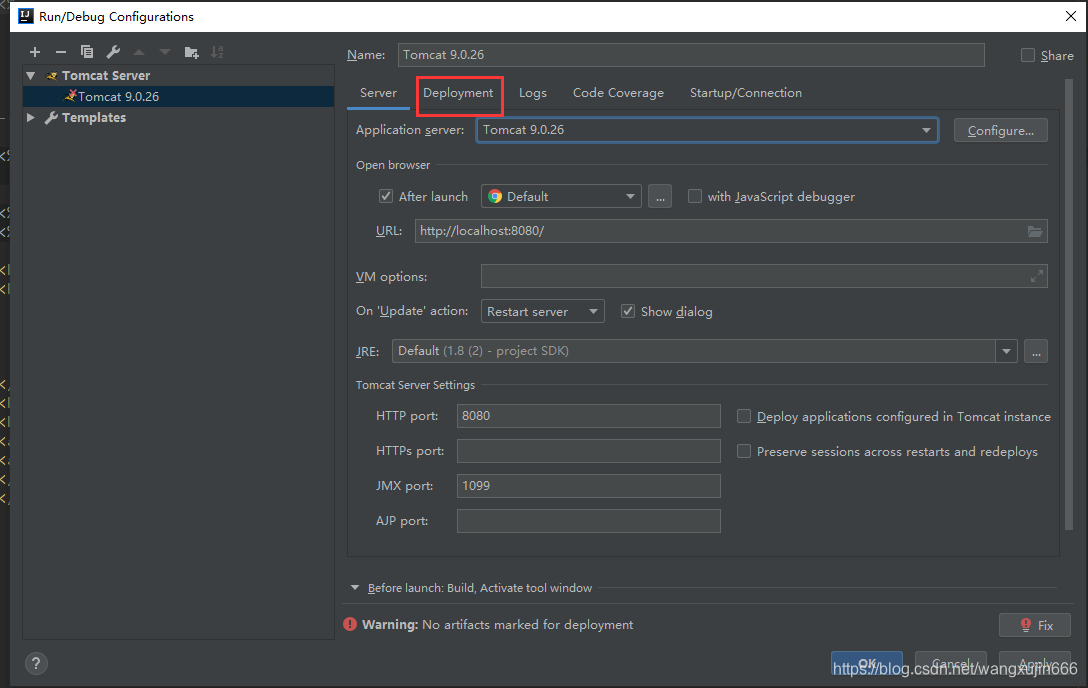Open On 'Update' action Restart server dropdown
1088x688 pixels.
point(543,311)
